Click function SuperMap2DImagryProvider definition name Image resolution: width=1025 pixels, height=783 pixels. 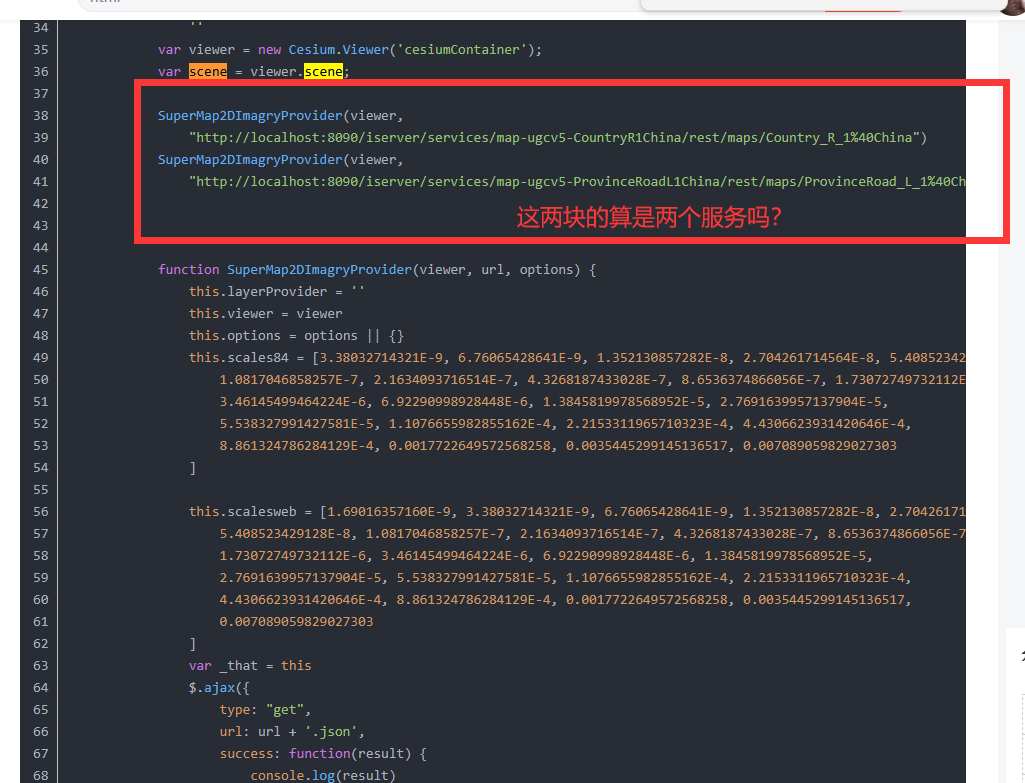tap(319, 270)
